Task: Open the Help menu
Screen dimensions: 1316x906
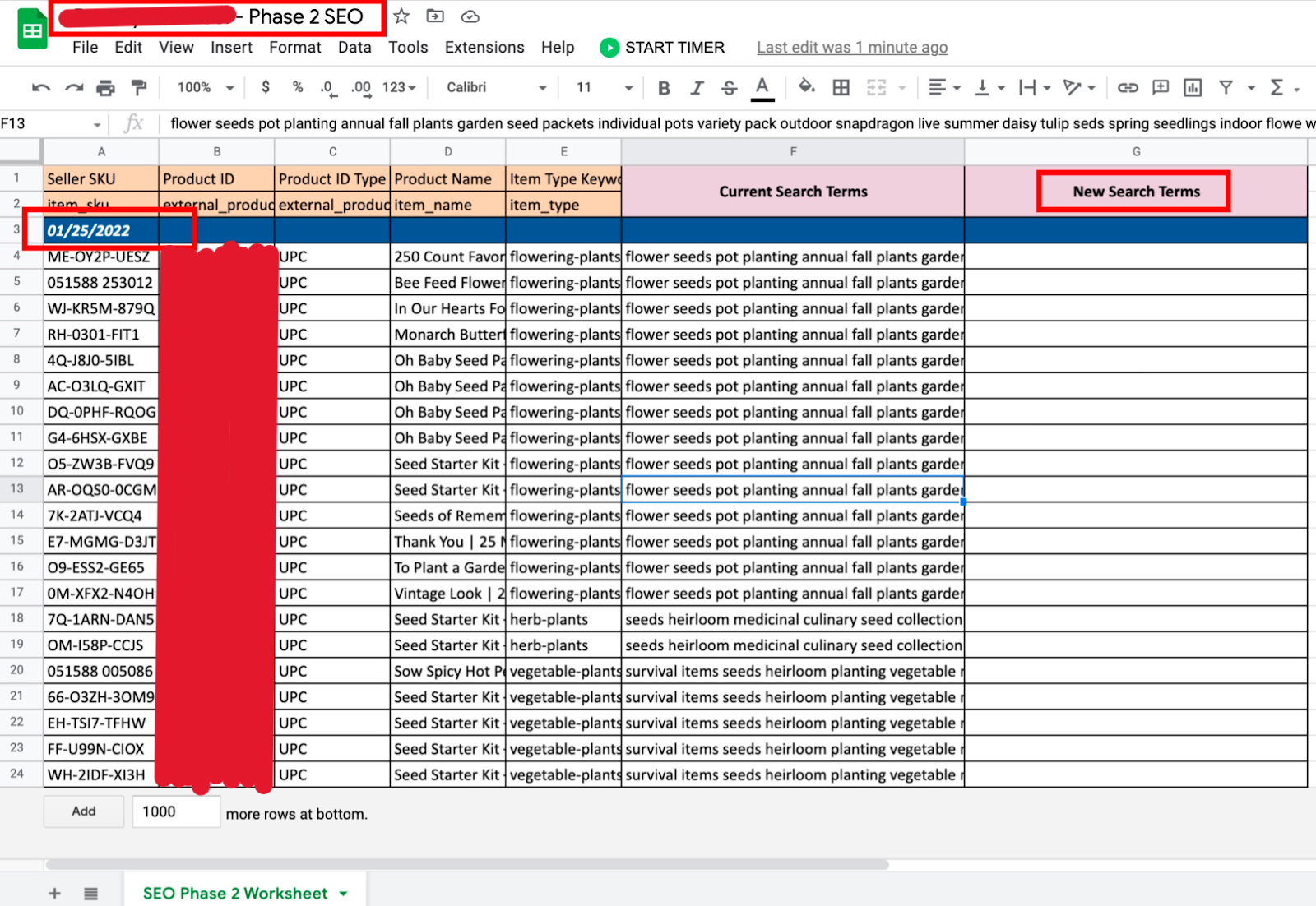Action: [558, 48]
